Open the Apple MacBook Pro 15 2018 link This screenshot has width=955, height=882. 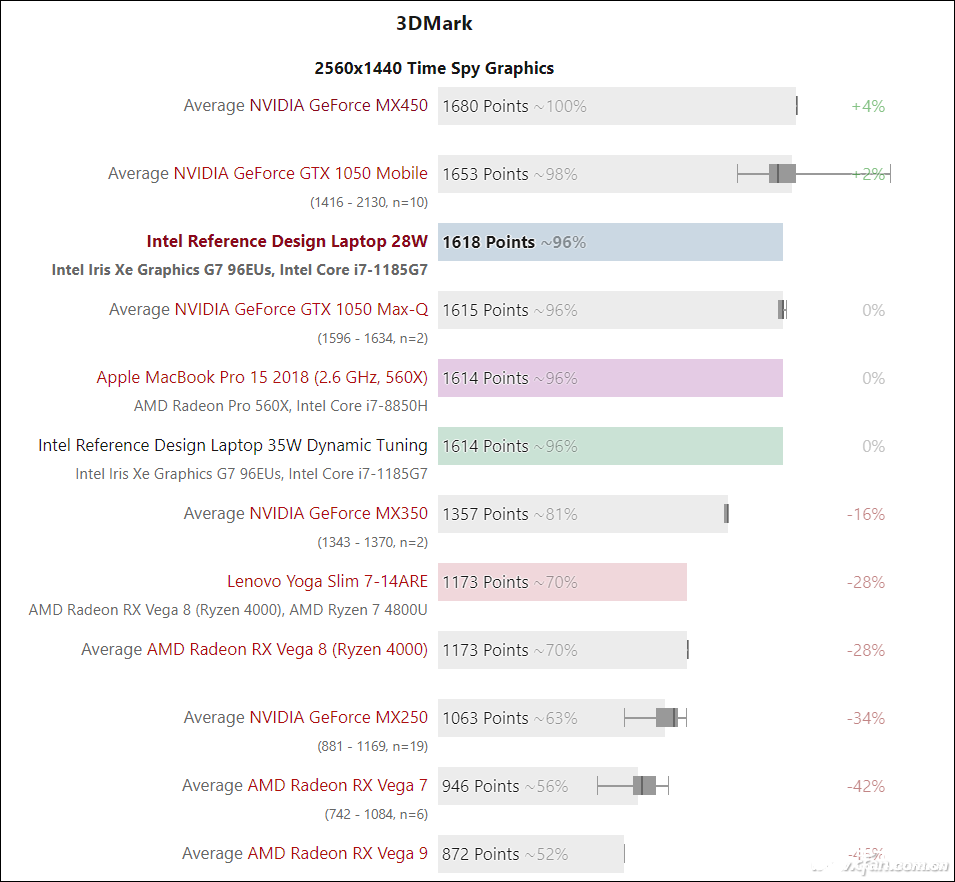pos(262,378)
